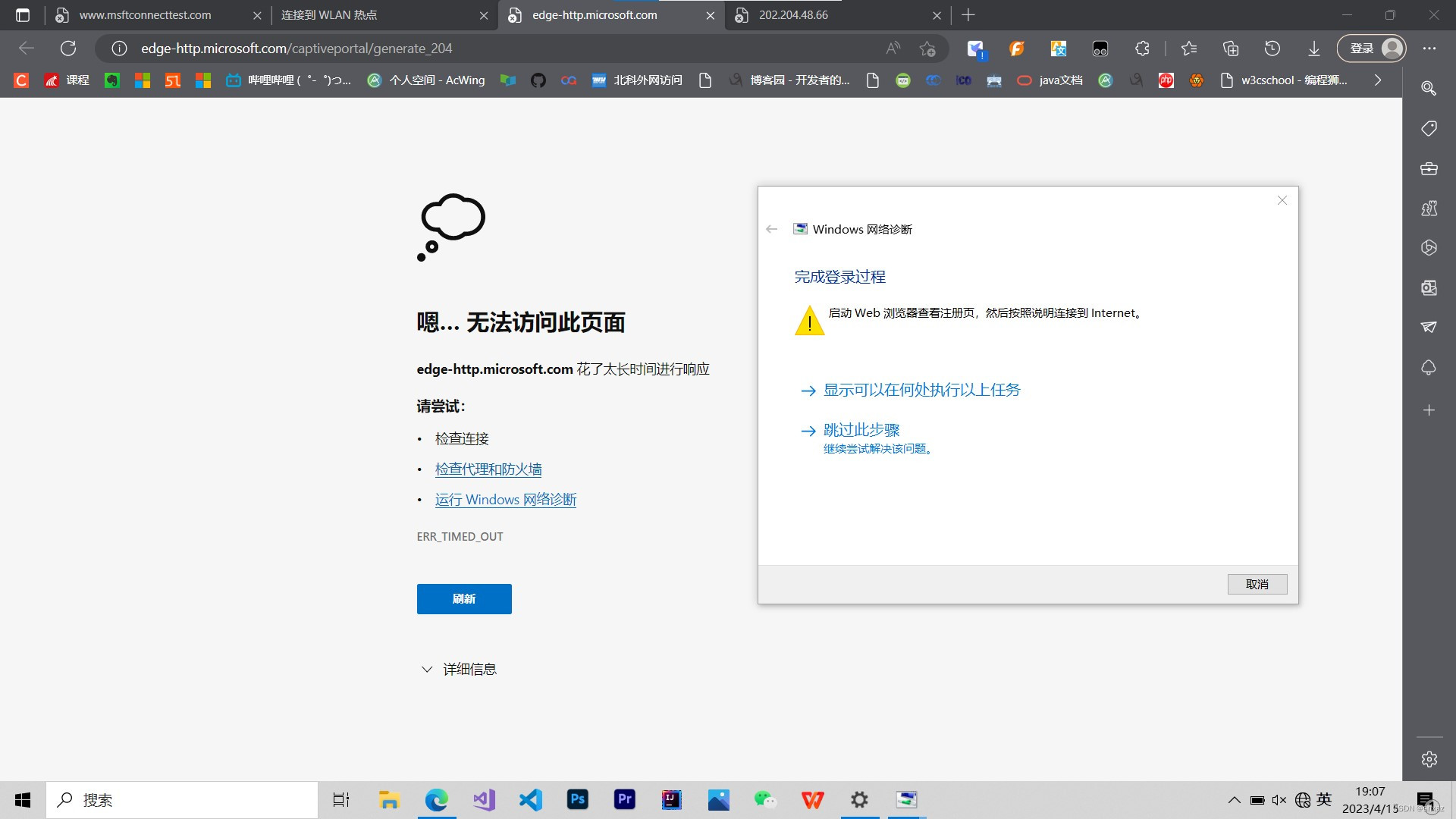Open Downloads arrow icon in toolbar
The image size is (1456, 819).
click(x=1314, y=49)
